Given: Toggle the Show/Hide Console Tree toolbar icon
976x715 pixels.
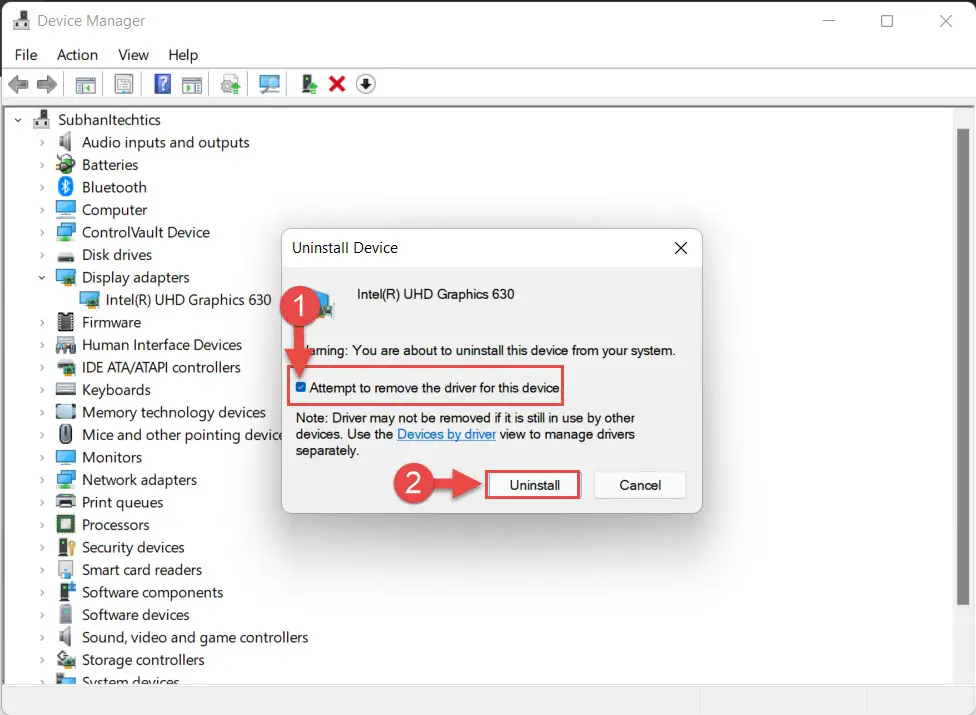Looking at the screenshot, I should [x=85, y=84].
